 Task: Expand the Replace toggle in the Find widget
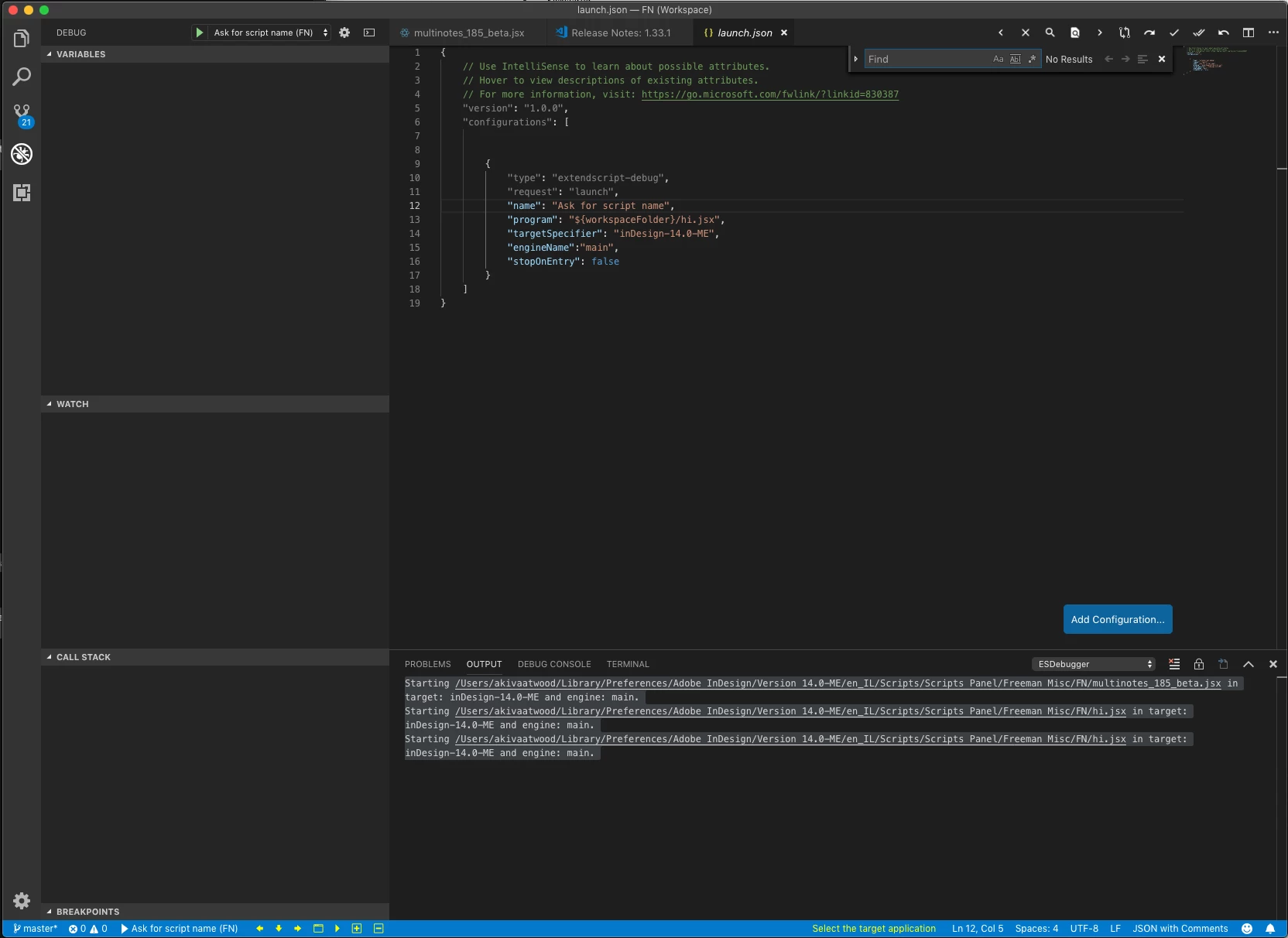click(856, 59)
